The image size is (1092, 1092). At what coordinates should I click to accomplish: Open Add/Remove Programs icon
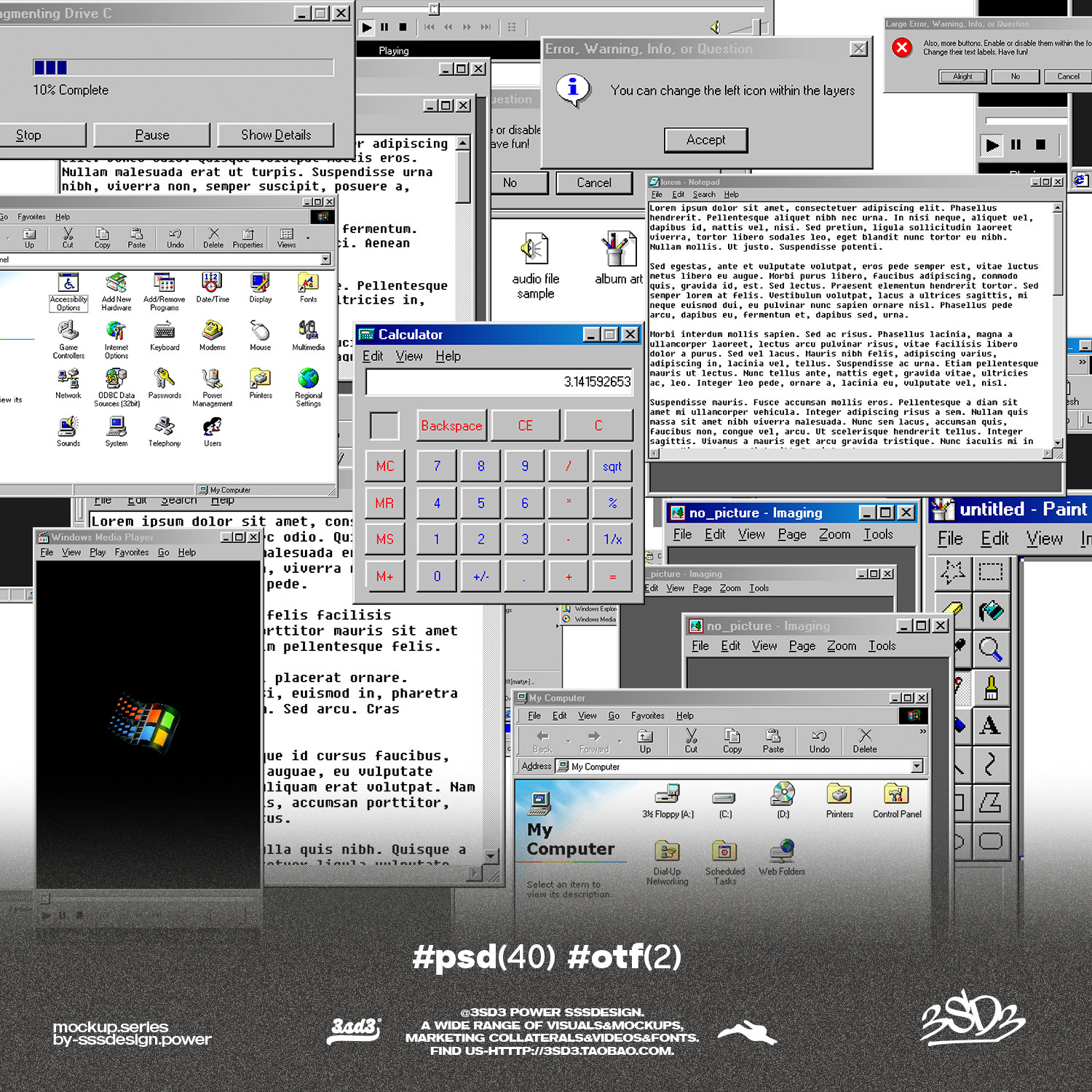point(165,292)
